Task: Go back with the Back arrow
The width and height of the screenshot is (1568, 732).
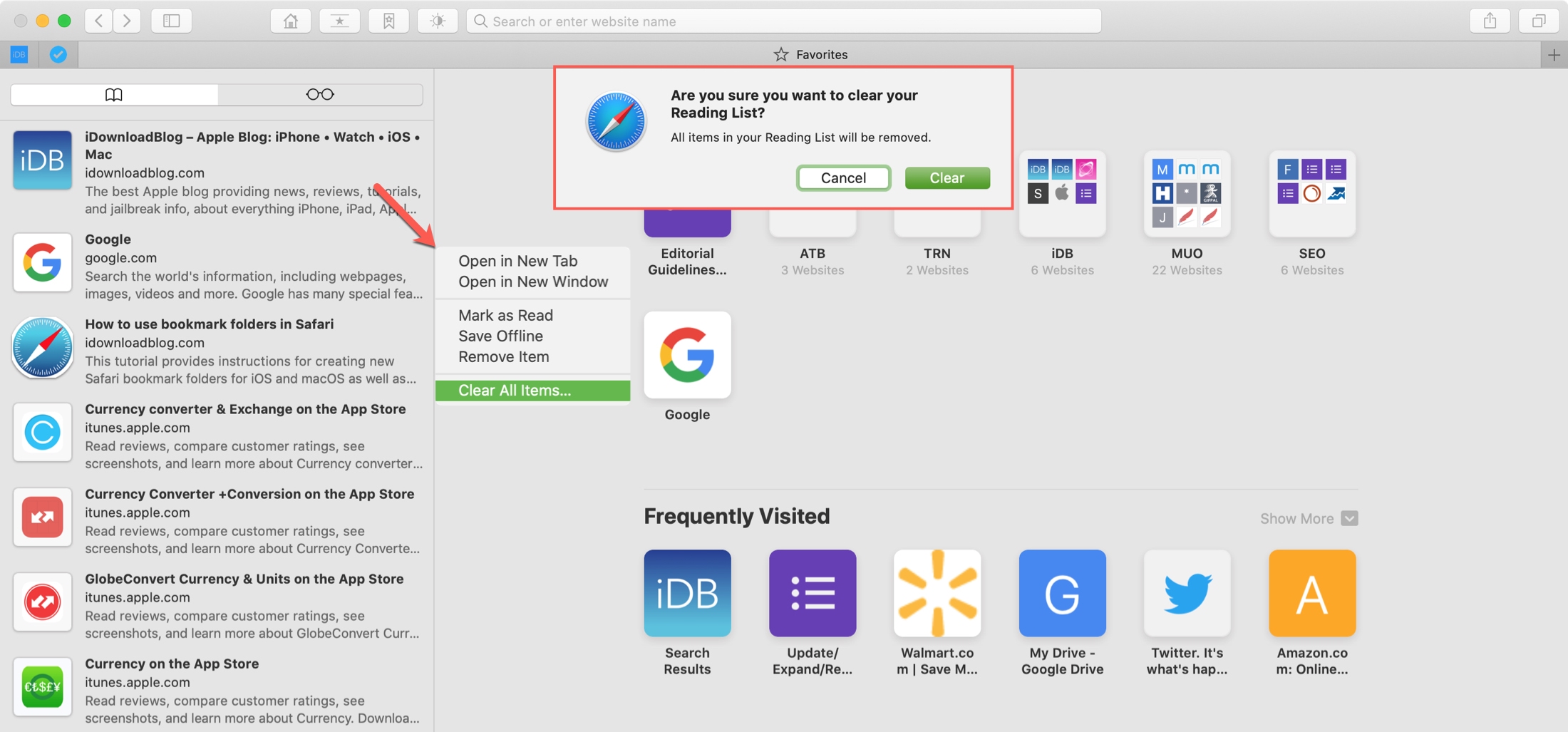Action: 99,21
